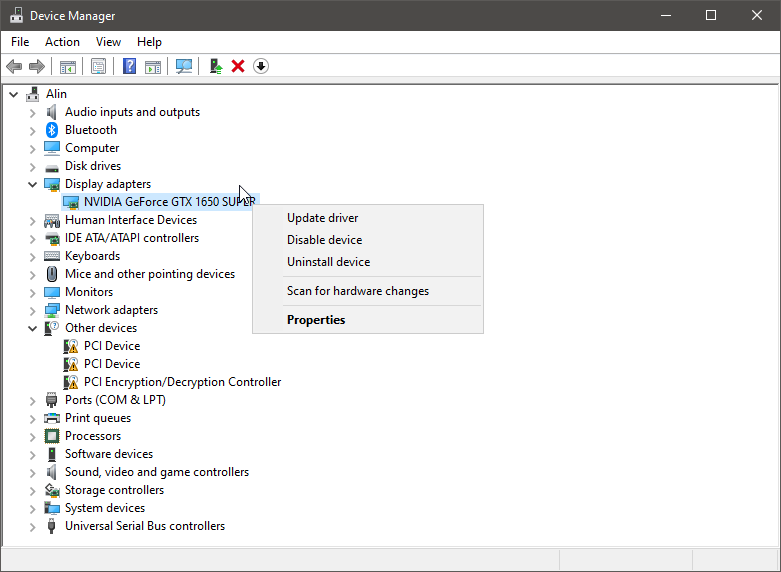Select the Software devices label
Viewport: 781px width, 572px height.
coord(109,454)
